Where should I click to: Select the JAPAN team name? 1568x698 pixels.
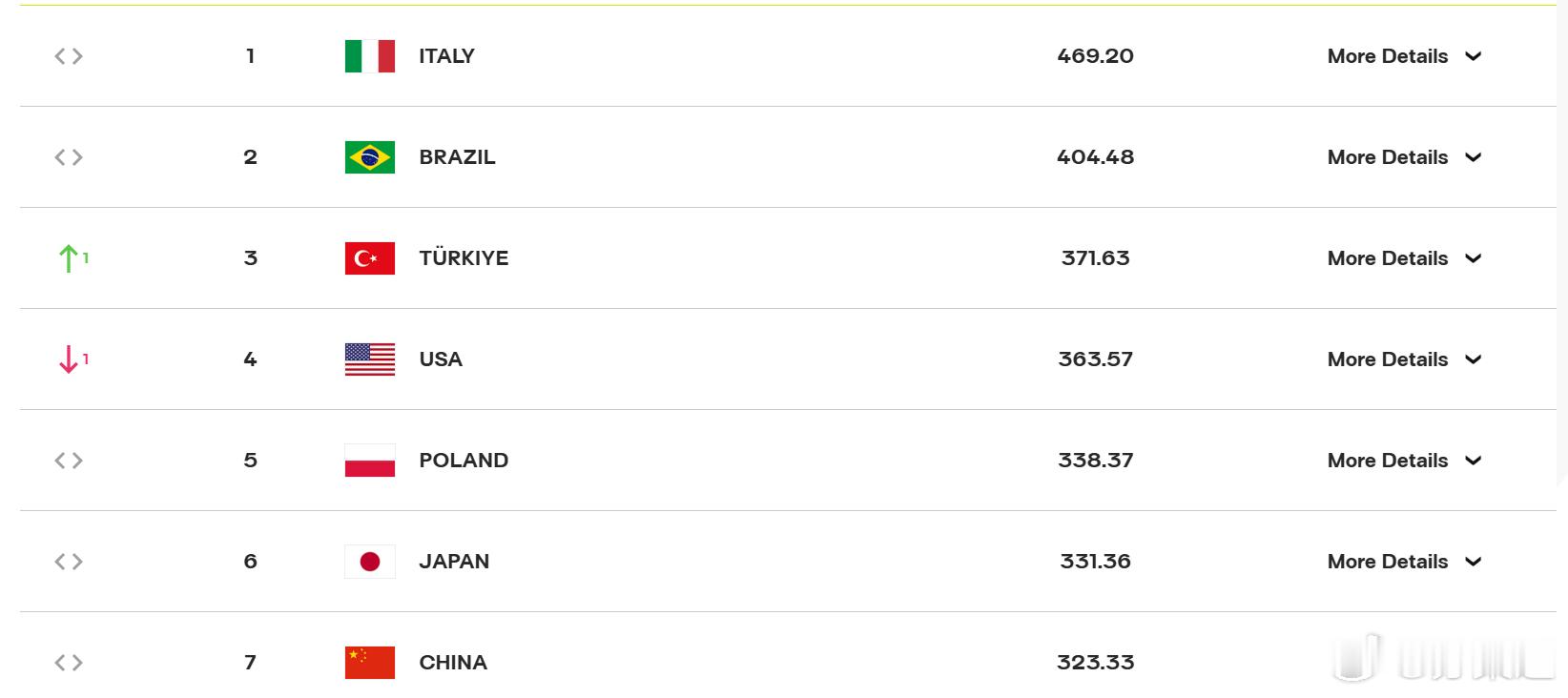tap(454, 562)
